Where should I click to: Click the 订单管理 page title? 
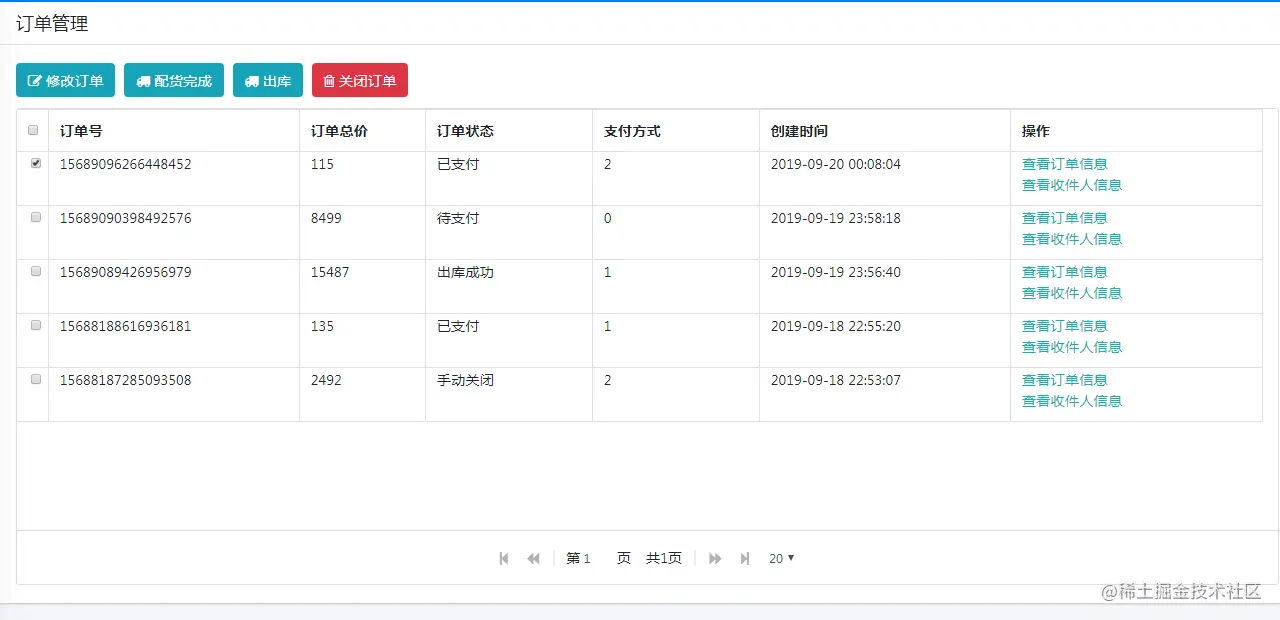[52, 24]
